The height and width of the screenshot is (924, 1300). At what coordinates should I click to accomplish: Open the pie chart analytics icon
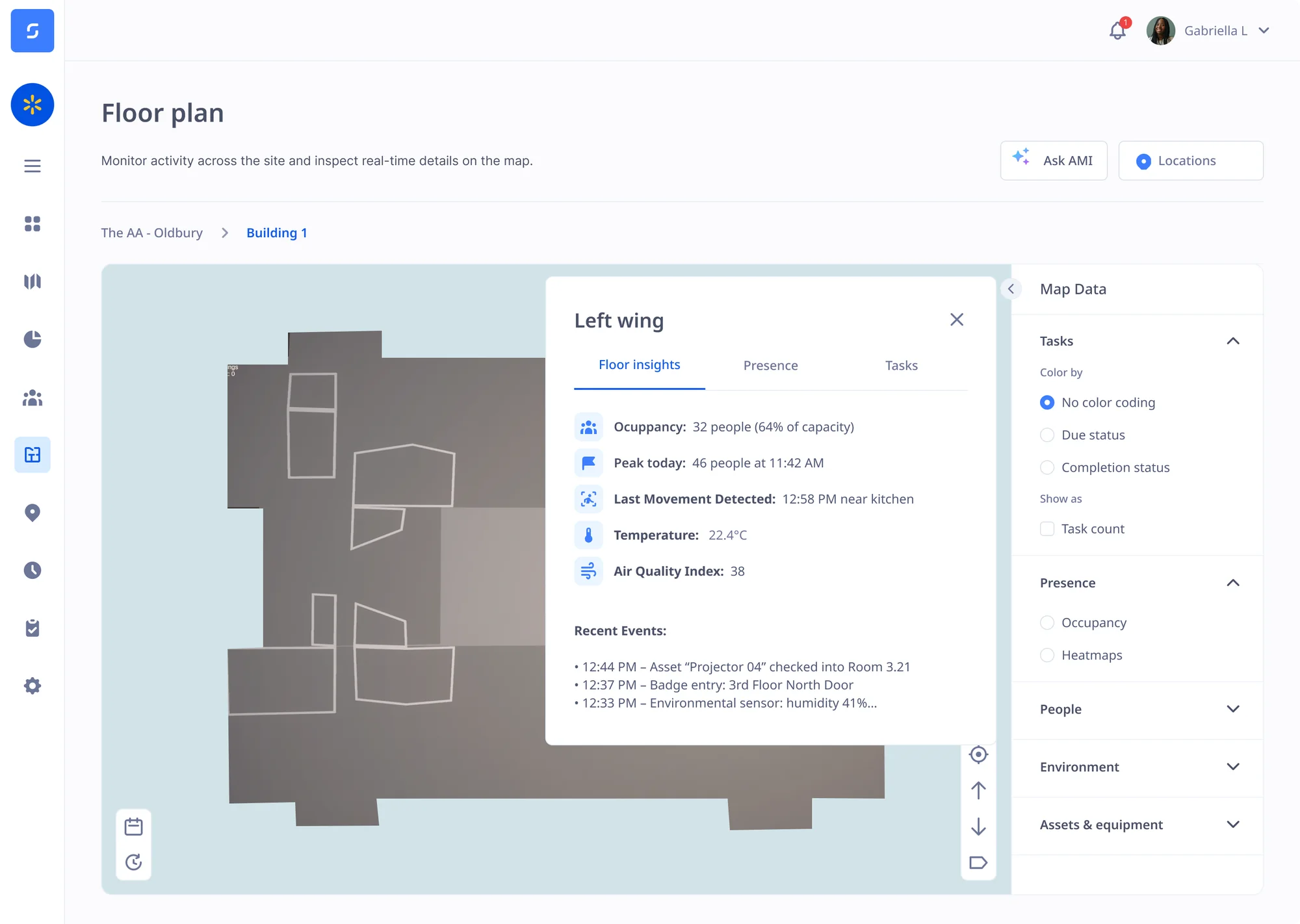coord(32,339)
